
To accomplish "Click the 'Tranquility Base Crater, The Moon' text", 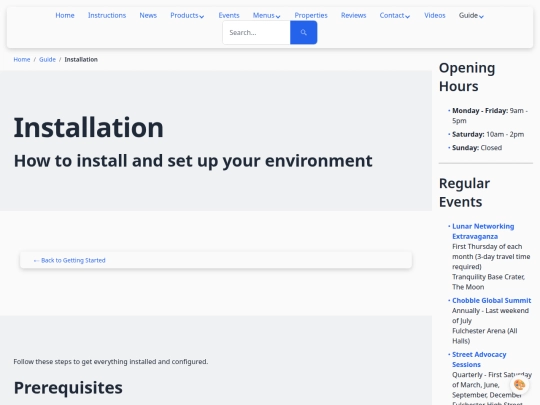I will [488, 282].
